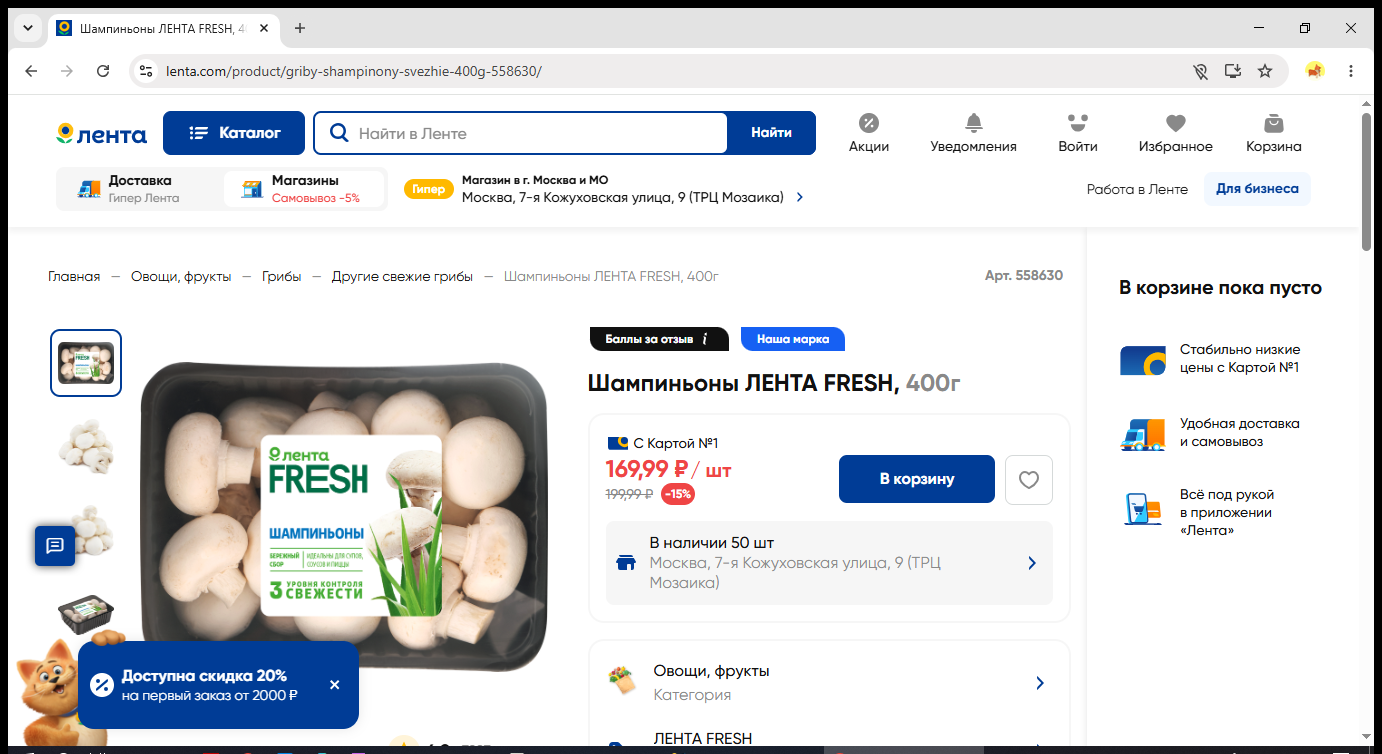Open the chat support widget

[x=55, y=545]
